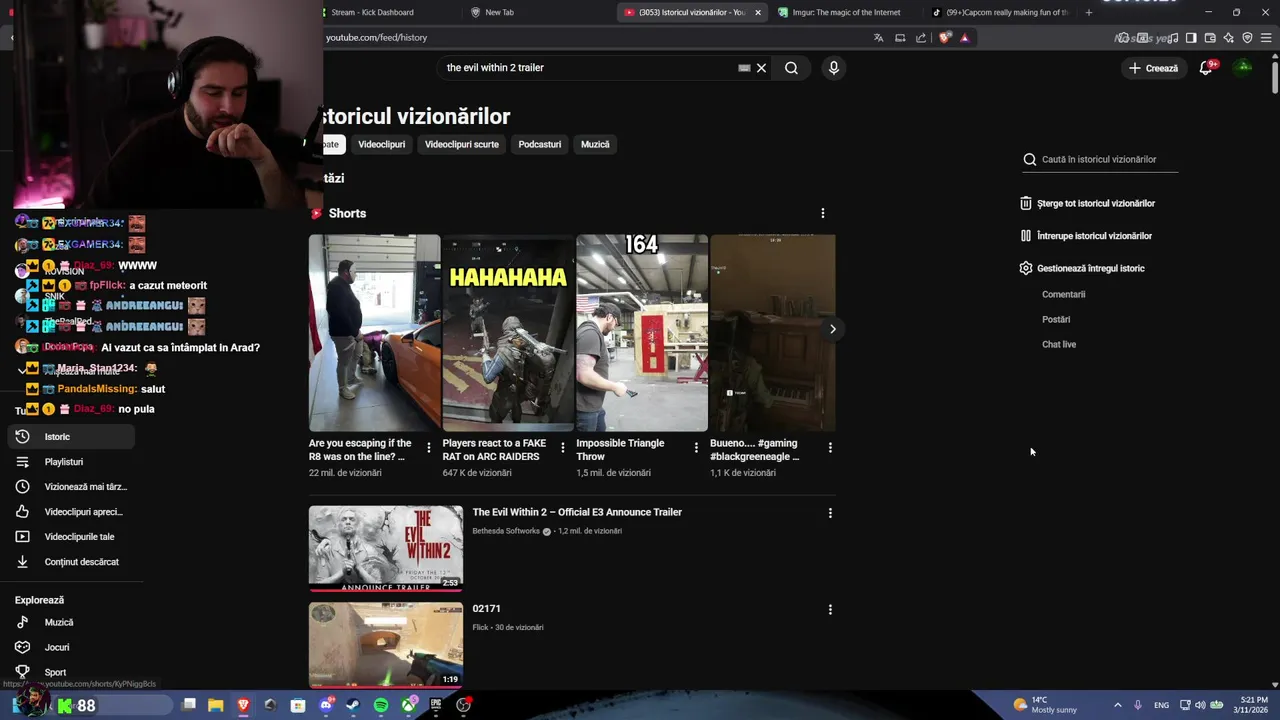Viewport: 1280px width, 720px height.
Task: Open Steam from the taskbar
Action: coord(353,705)
